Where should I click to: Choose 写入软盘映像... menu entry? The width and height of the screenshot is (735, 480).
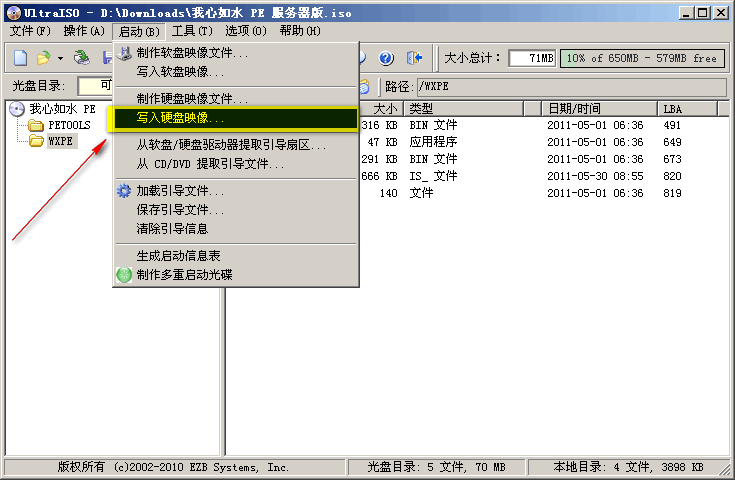click(236, 72)
